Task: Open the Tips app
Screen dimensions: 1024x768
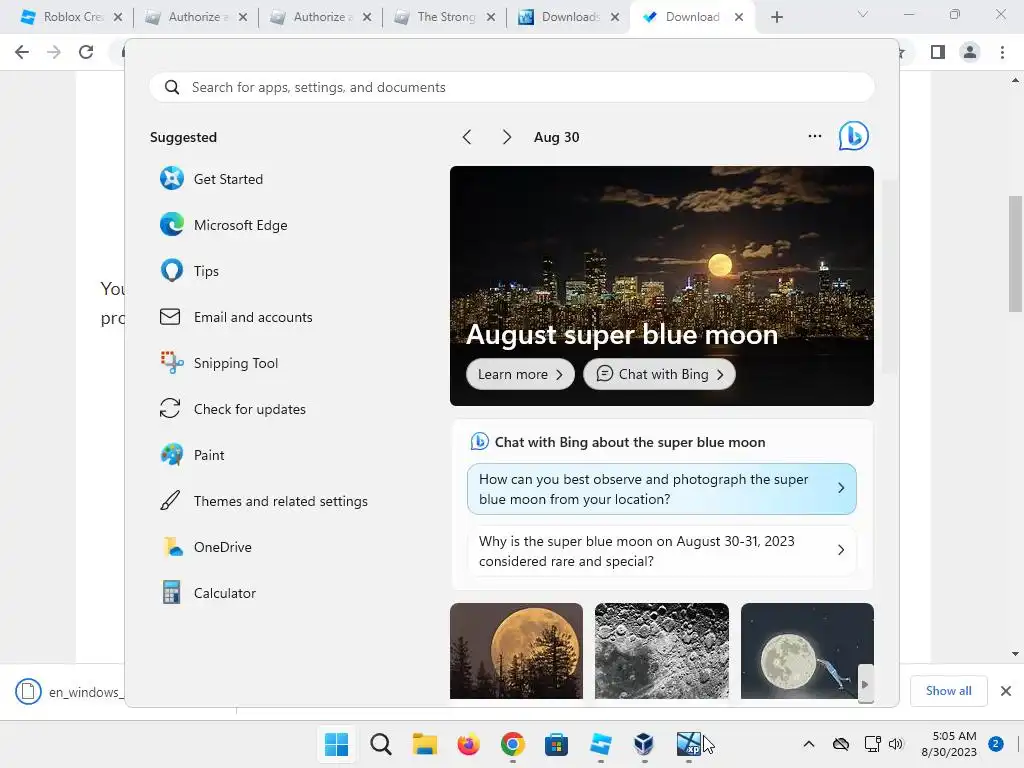Action: 189,270
